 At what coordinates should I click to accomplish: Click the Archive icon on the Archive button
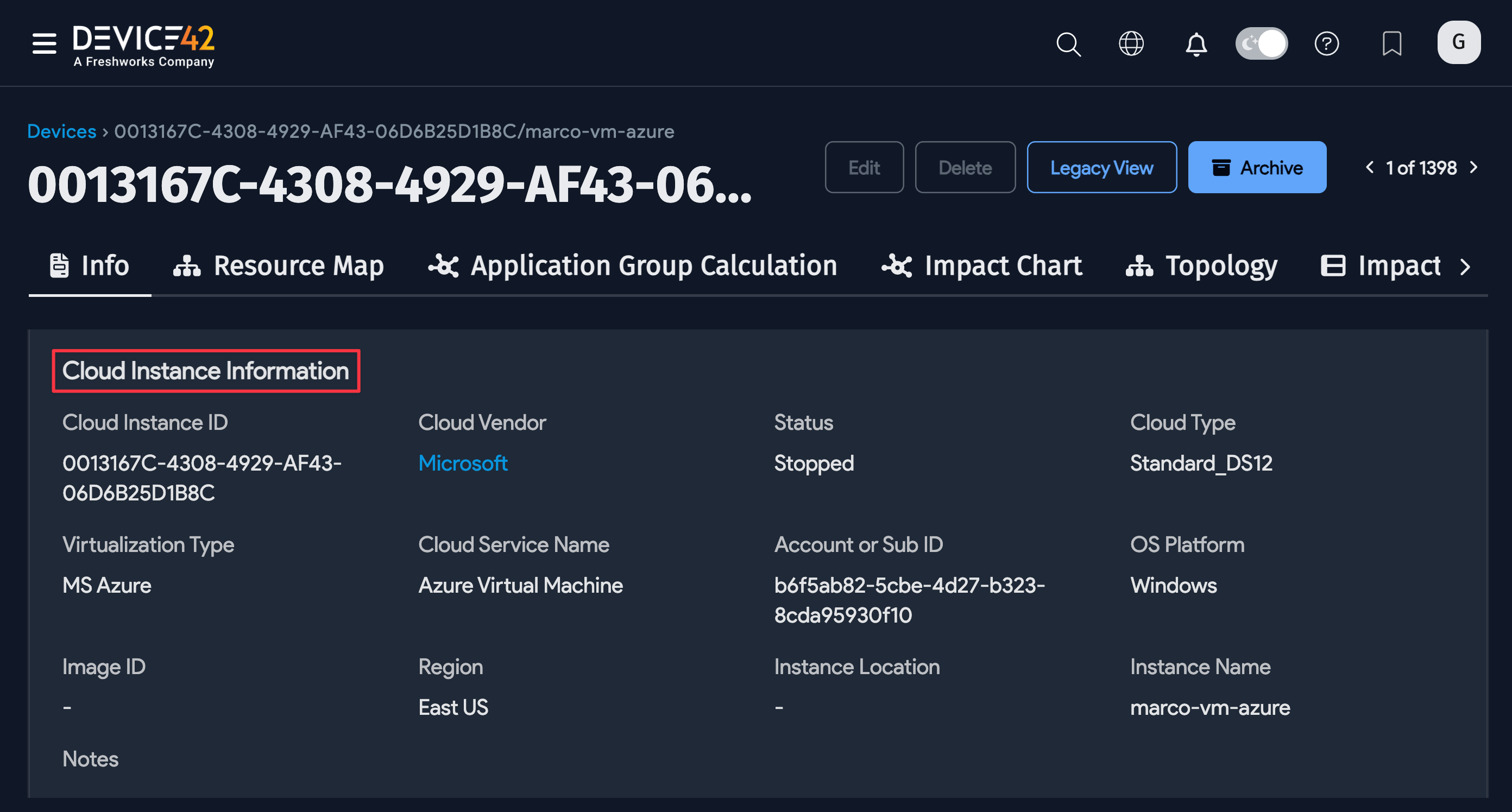point(1222,167)
